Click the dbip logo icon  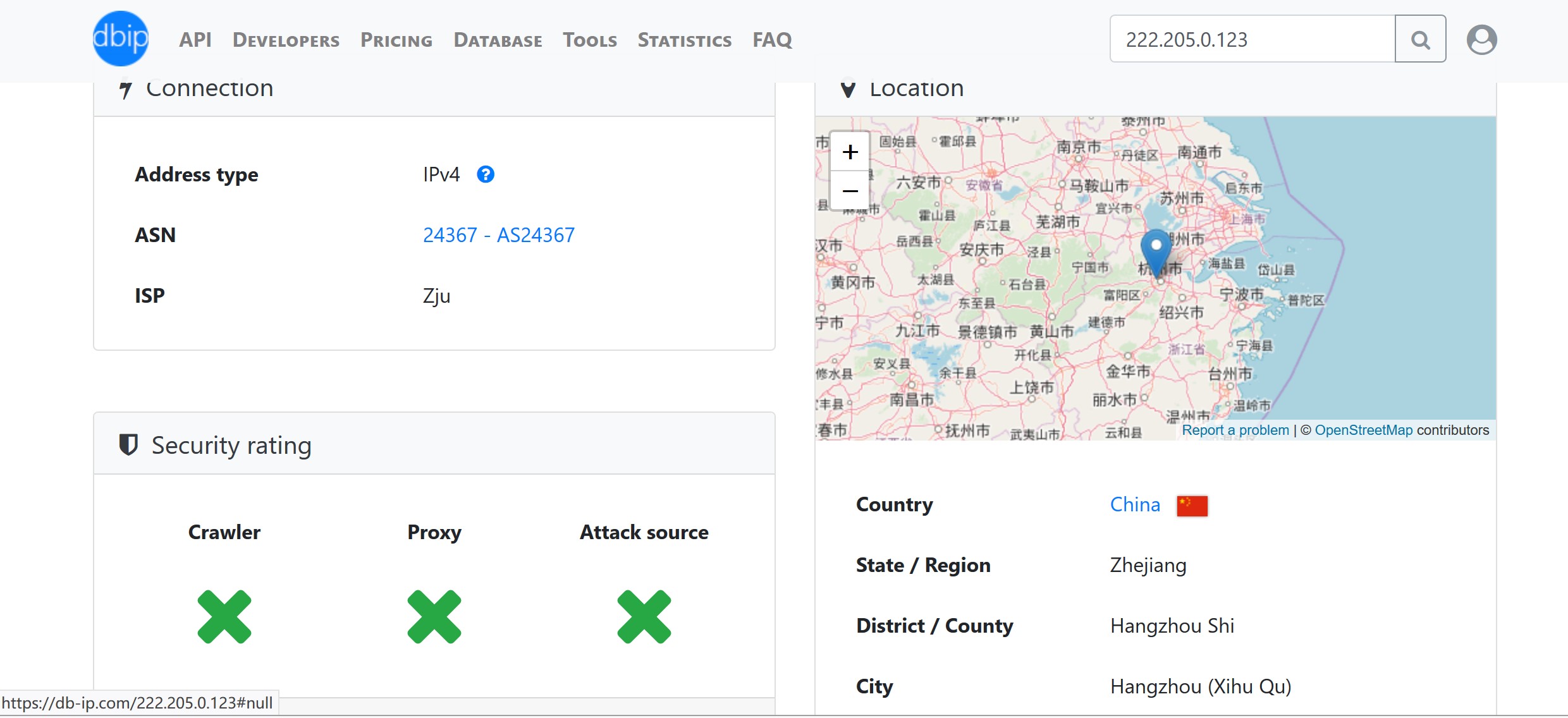click(x=120, y=39)
